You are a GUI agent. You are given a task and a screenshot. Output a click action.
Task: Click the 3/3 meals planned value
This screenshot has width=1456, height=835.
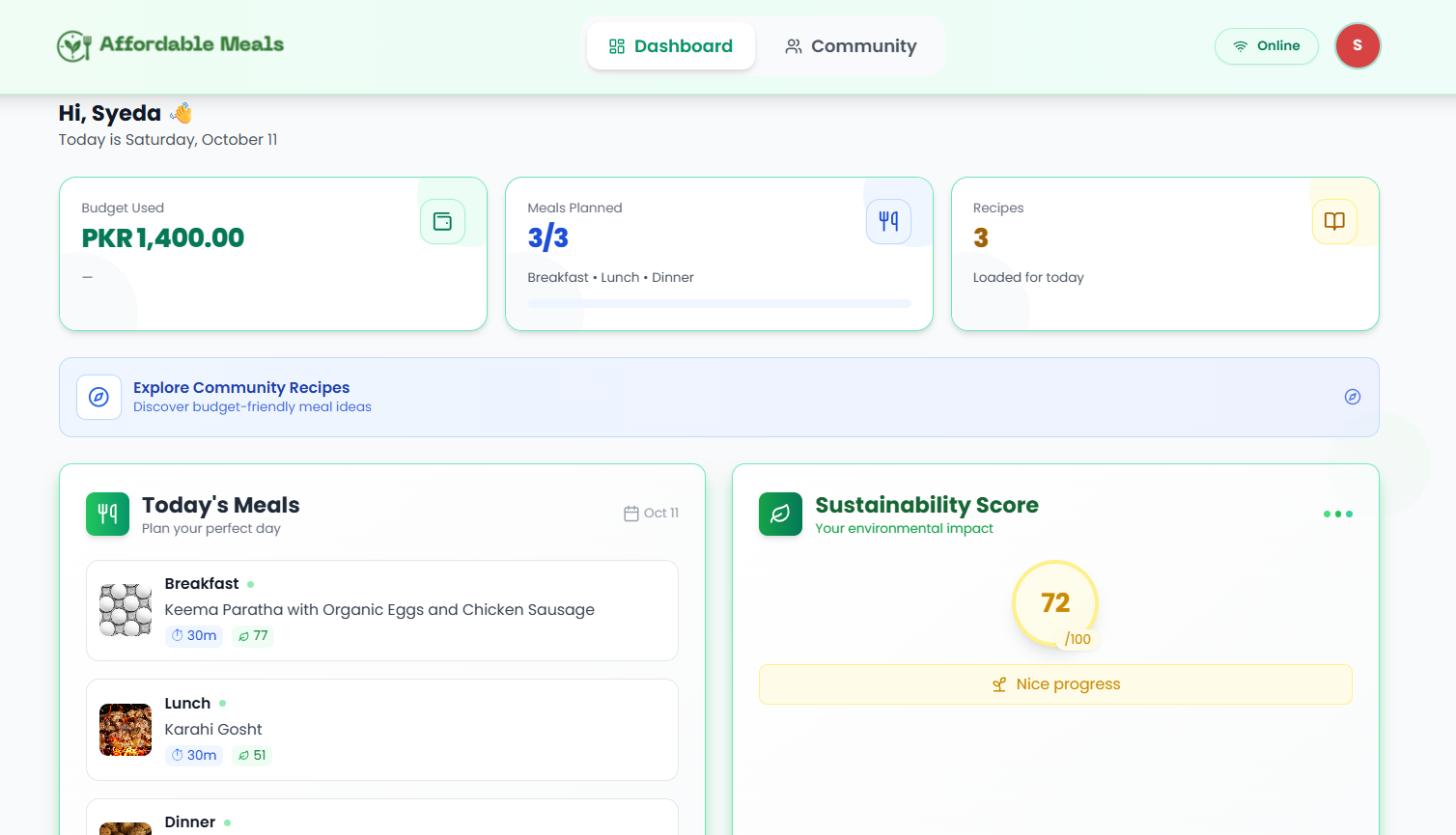click(x=548, y=238)
